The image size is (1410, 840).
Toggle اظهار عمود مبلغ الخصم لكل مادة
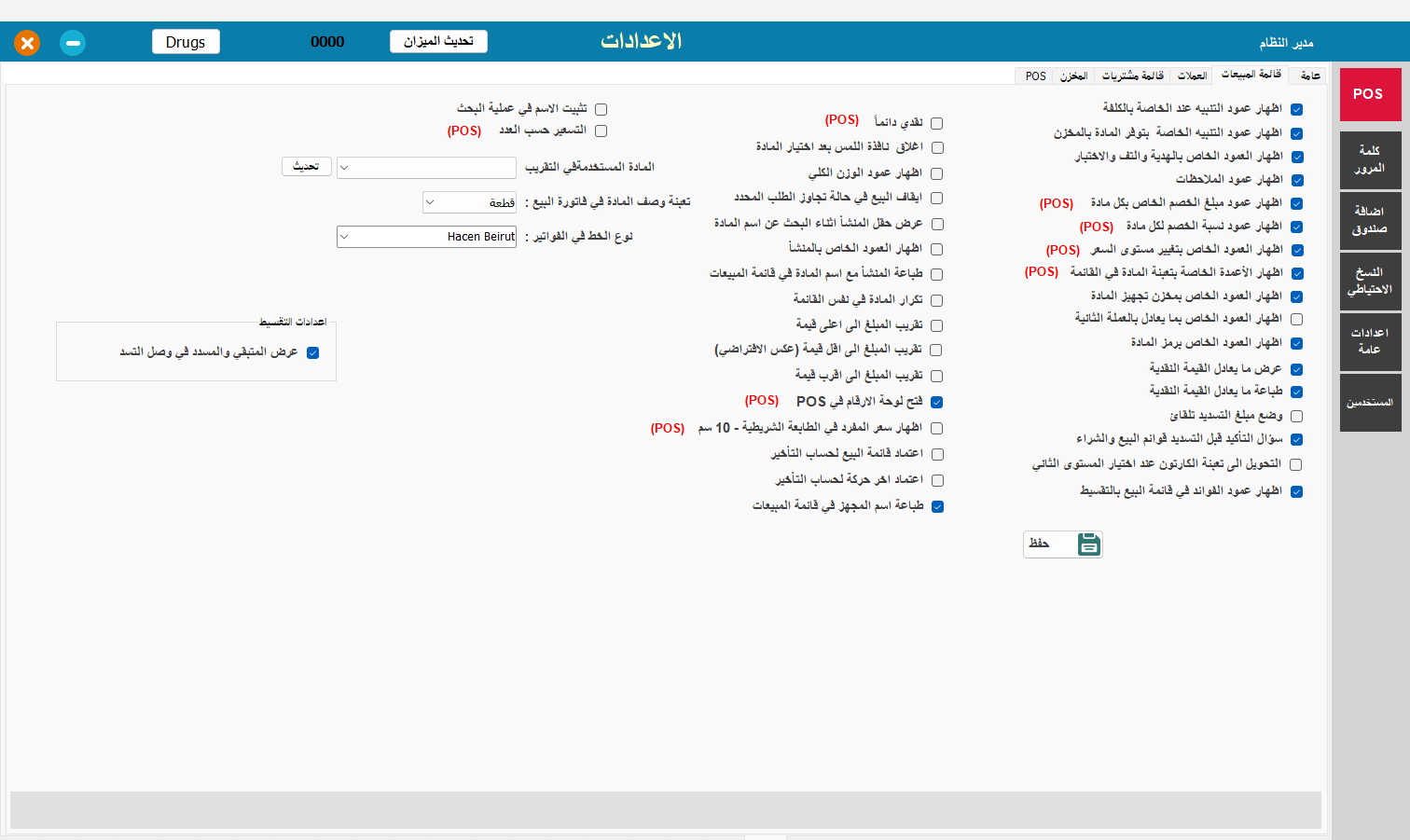point(1296,203)
